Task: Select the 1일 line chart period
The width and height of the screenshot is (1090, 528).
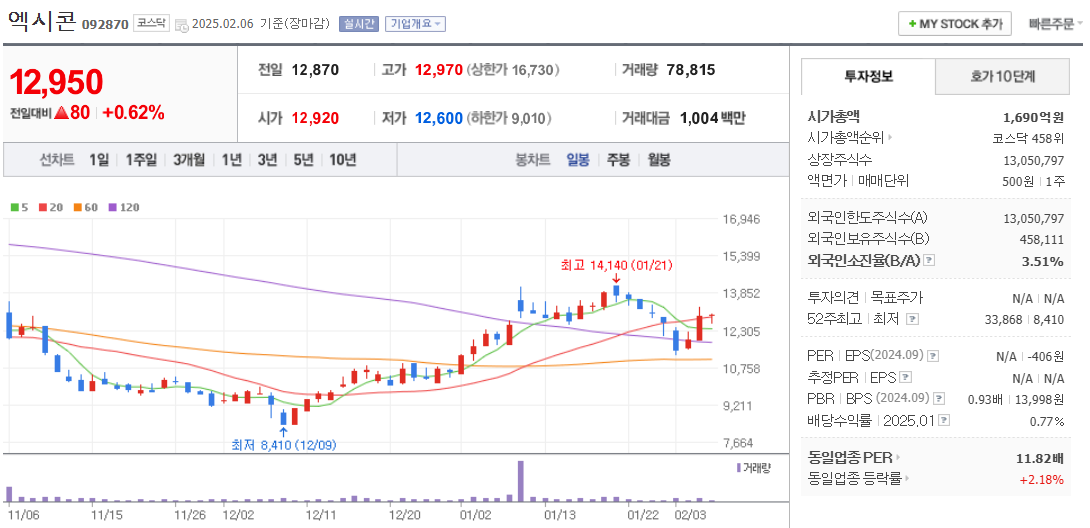Action: pyautogui.click(x=99, y=160)
